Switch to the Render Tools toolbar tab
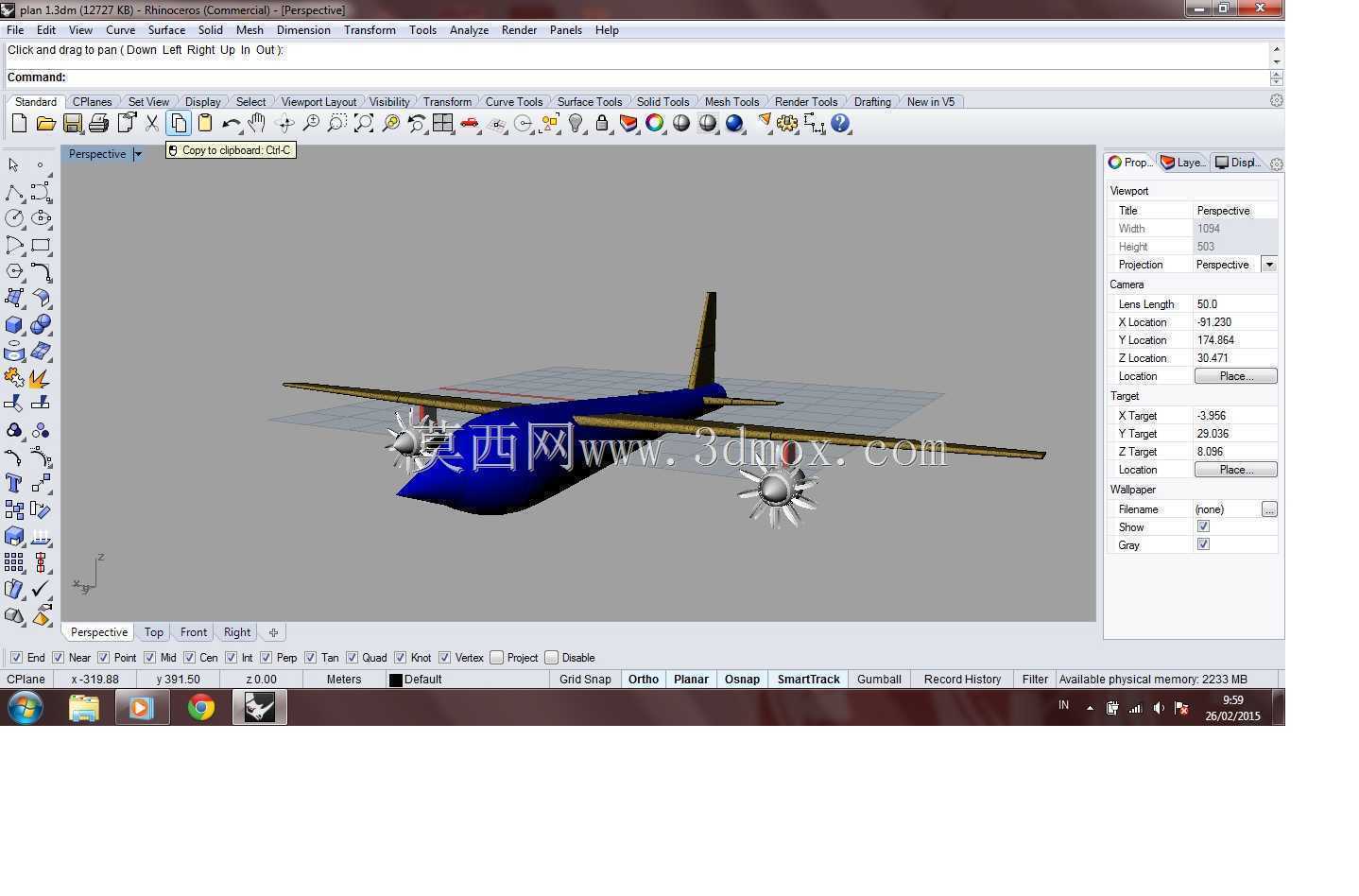This screenshot has width=1359, height=896. (x=806, y=102)
